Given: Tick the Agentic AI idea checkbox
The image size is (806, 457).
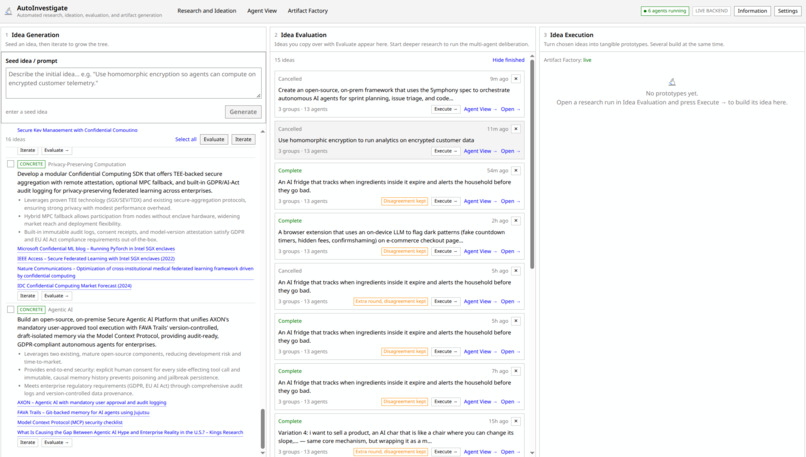Looking at the screenshot, I should pyautogui.click(x=10, y=309).
